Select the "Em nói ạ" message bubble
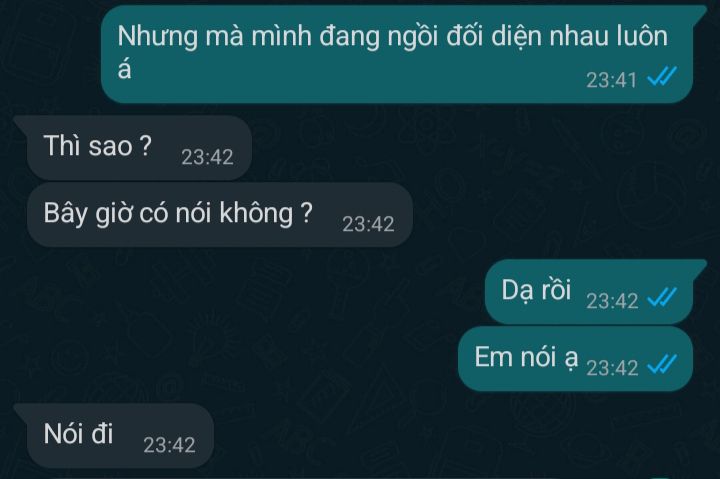 pyautogui.click(x=575, y=359)
